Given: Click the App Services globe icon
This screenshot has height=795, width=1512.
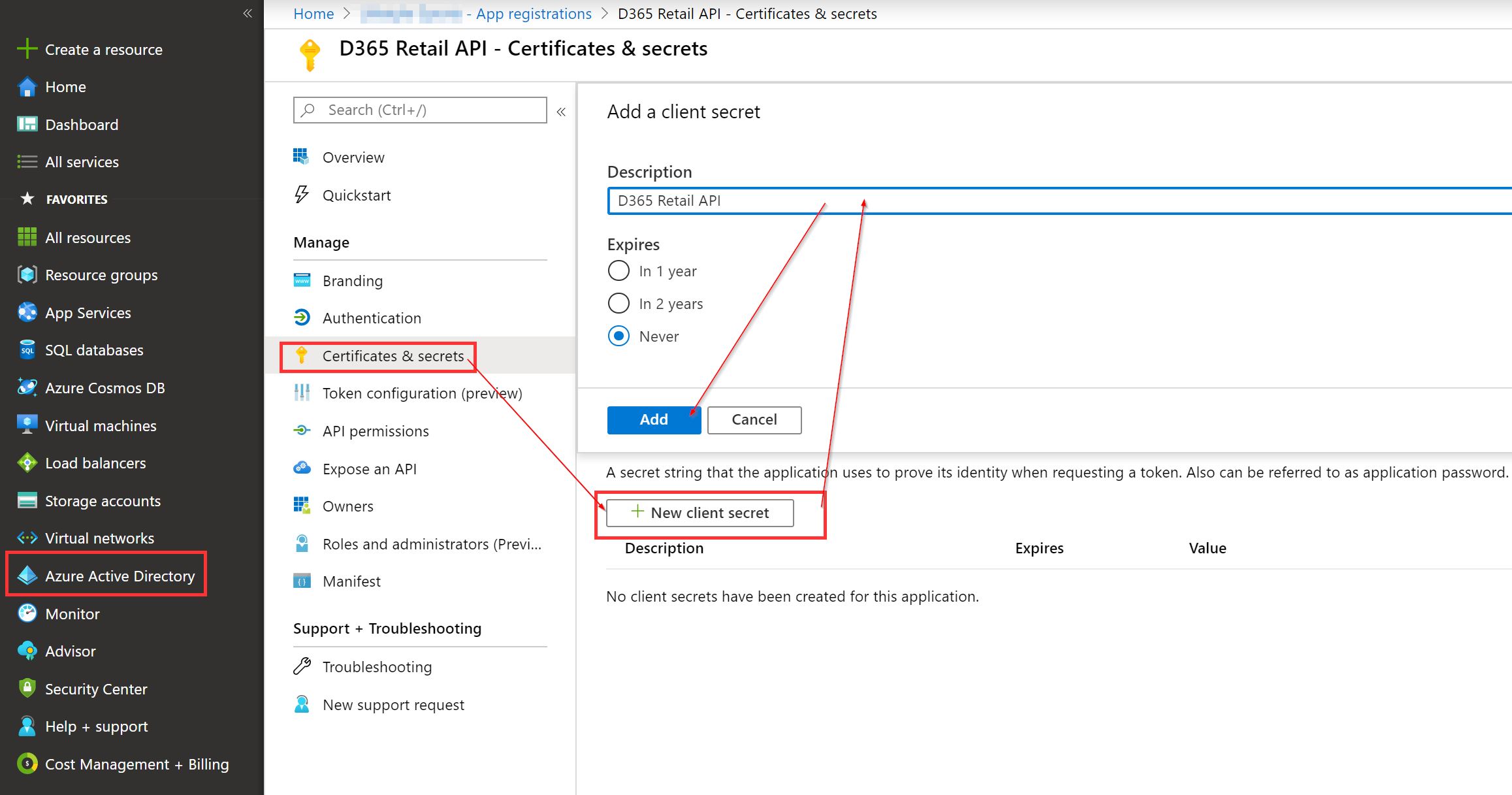Looking at the screenshot, I should pos(27,313).
